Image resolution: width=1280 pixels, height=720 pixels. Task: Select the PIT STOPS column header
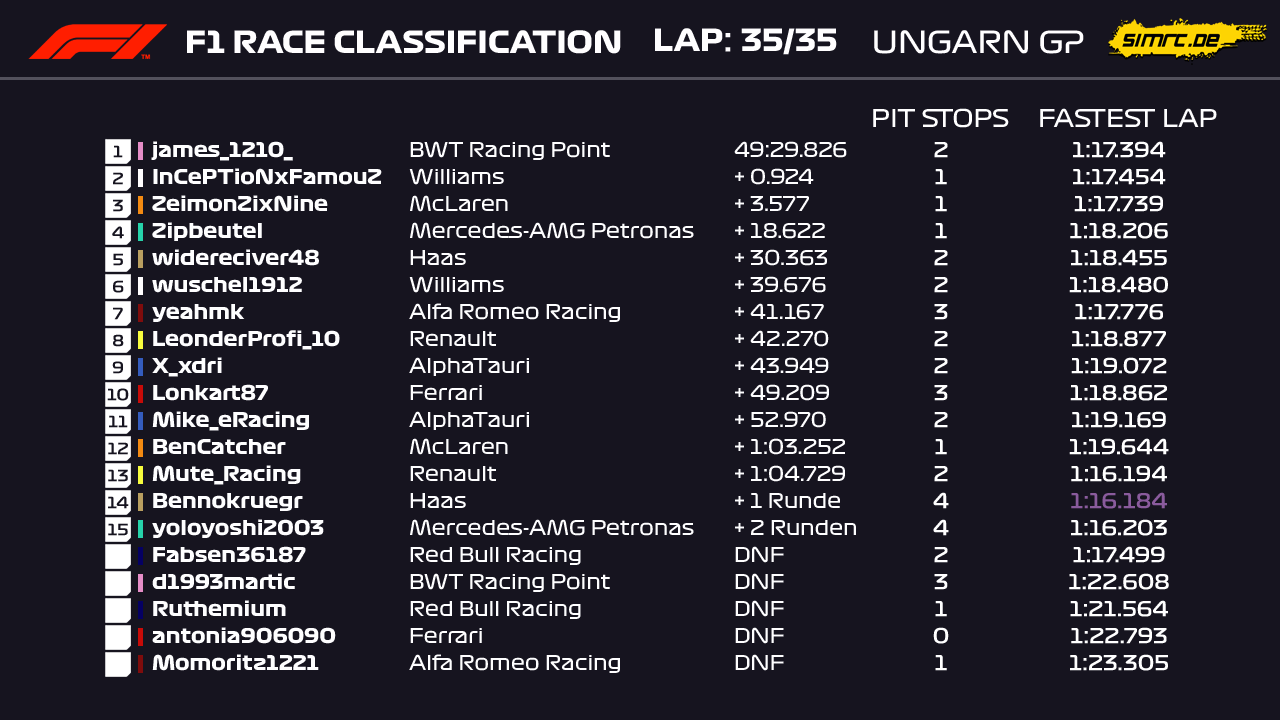tap(939, 118)
